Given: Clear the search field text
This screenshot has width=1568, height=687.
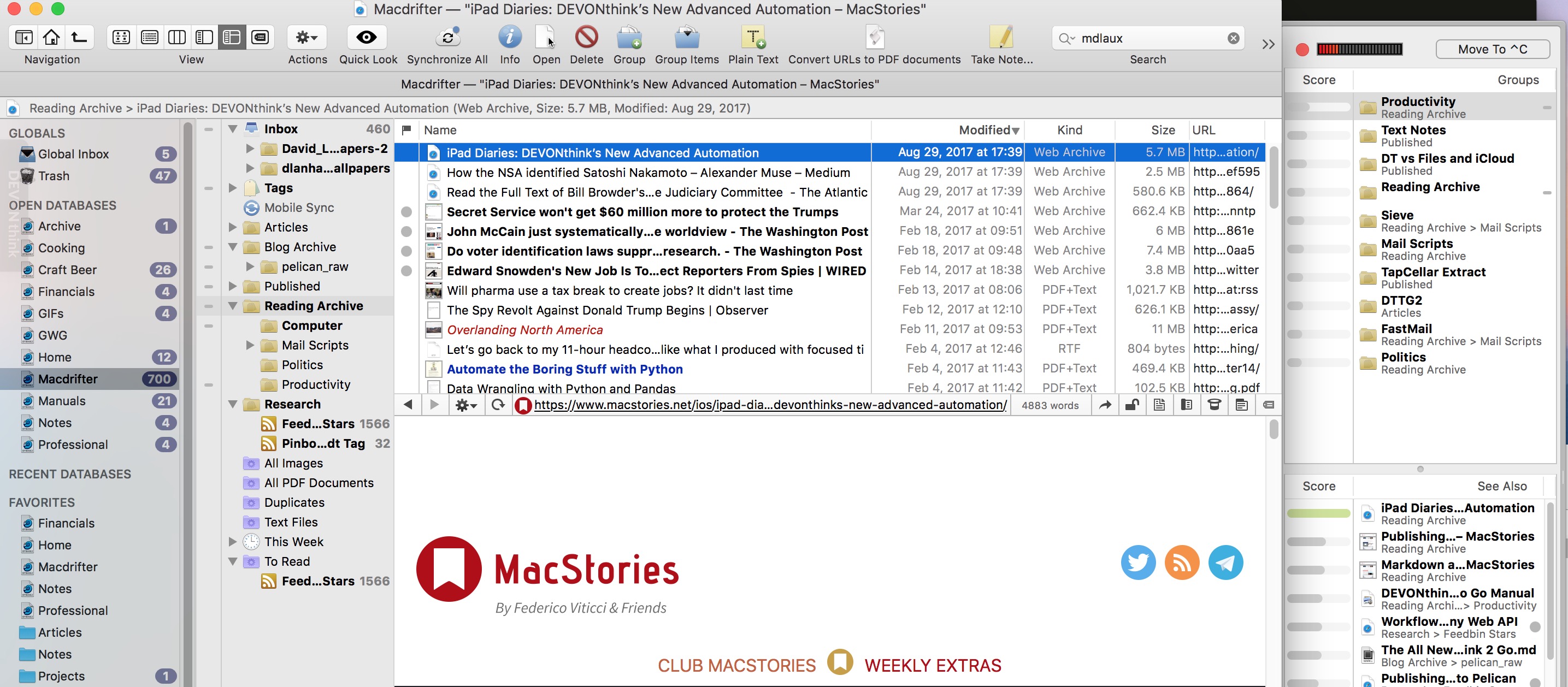Looking at the screenshot, I should [x=1233, y=38].
